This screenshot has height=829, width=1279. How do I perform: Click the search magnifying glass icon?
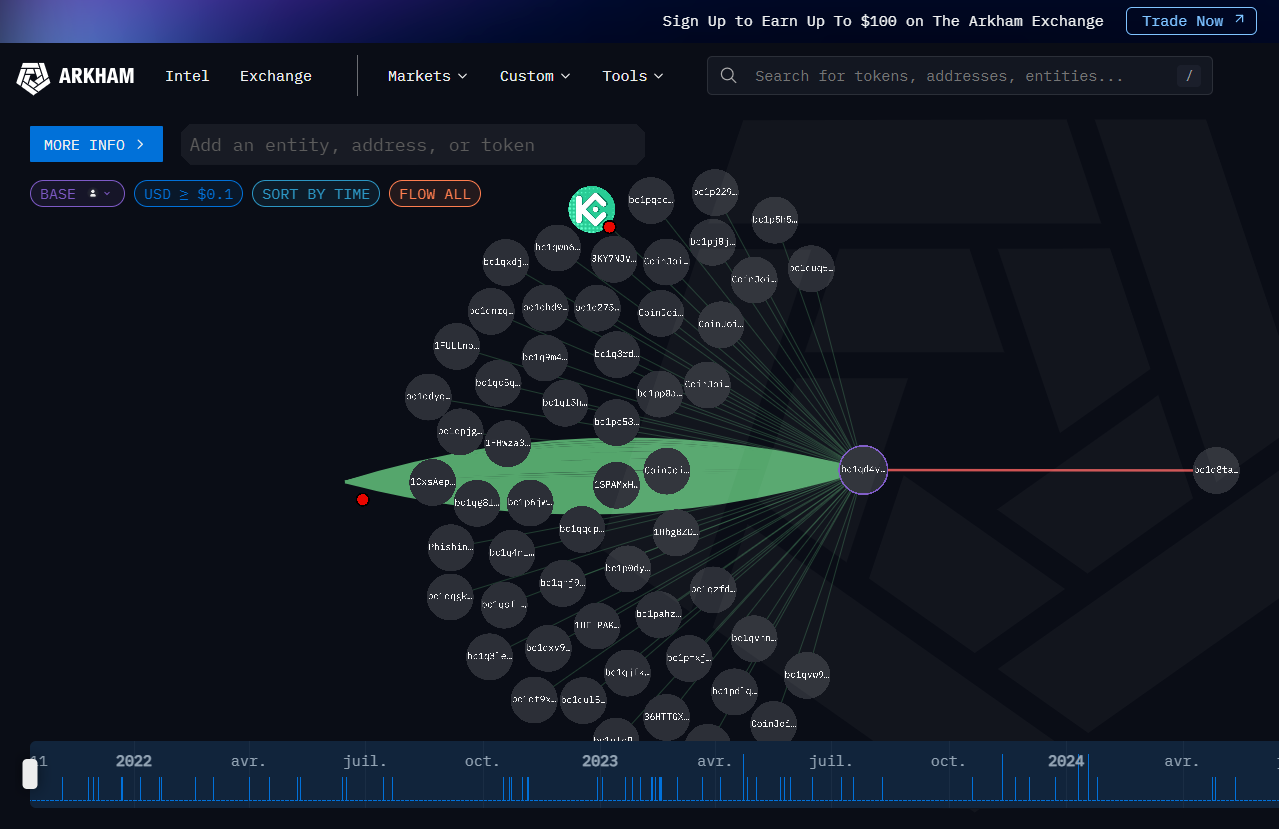click(x=728, y=75)
